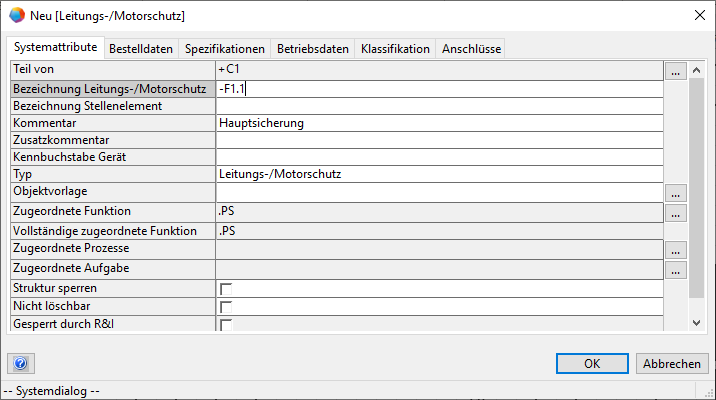Confirm the dialog with OK

tap(592, 364)
